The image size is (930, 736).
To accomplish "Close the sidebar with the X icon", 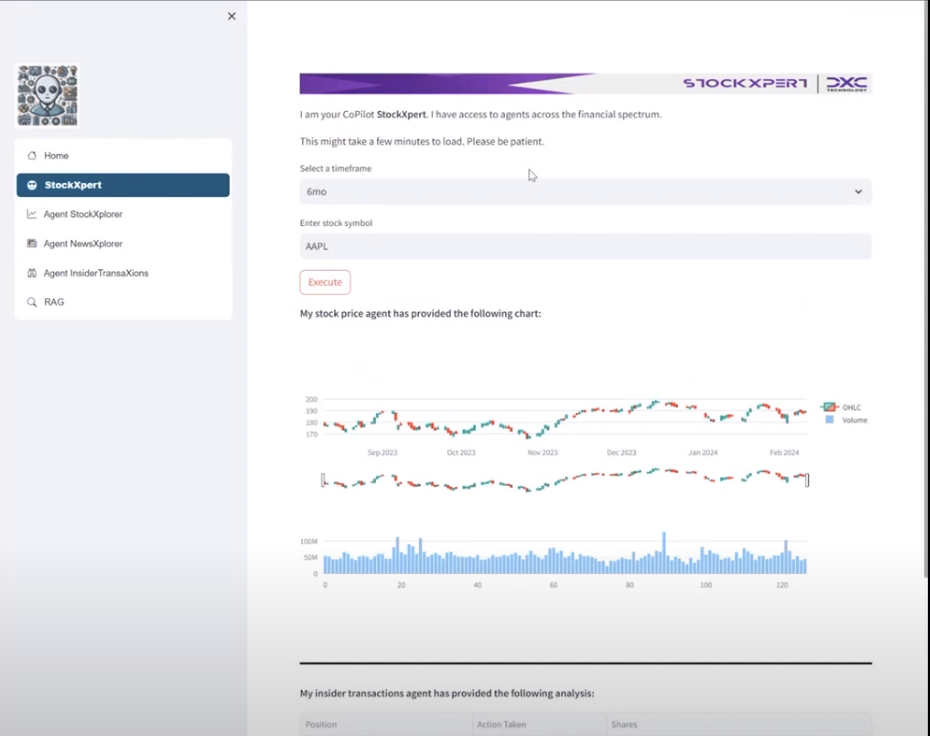I will (232, 16).
